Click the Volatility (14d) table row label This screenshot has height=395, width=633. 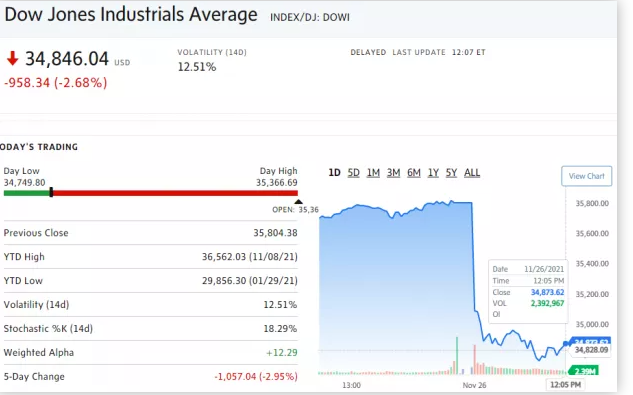[36, 305]
